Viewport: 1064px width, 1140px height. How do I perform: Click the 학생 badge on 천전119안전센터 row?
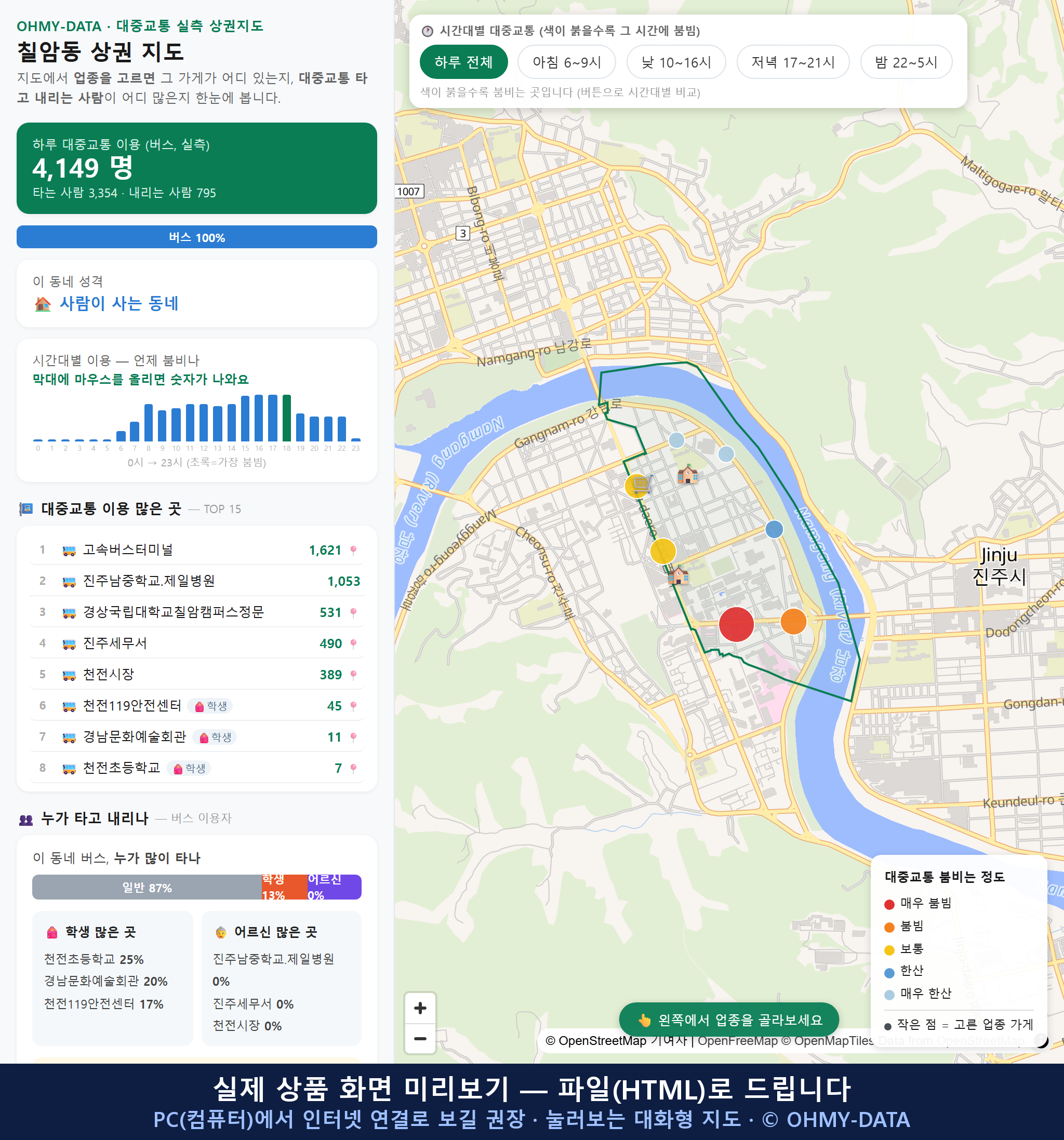pos(211,706)
